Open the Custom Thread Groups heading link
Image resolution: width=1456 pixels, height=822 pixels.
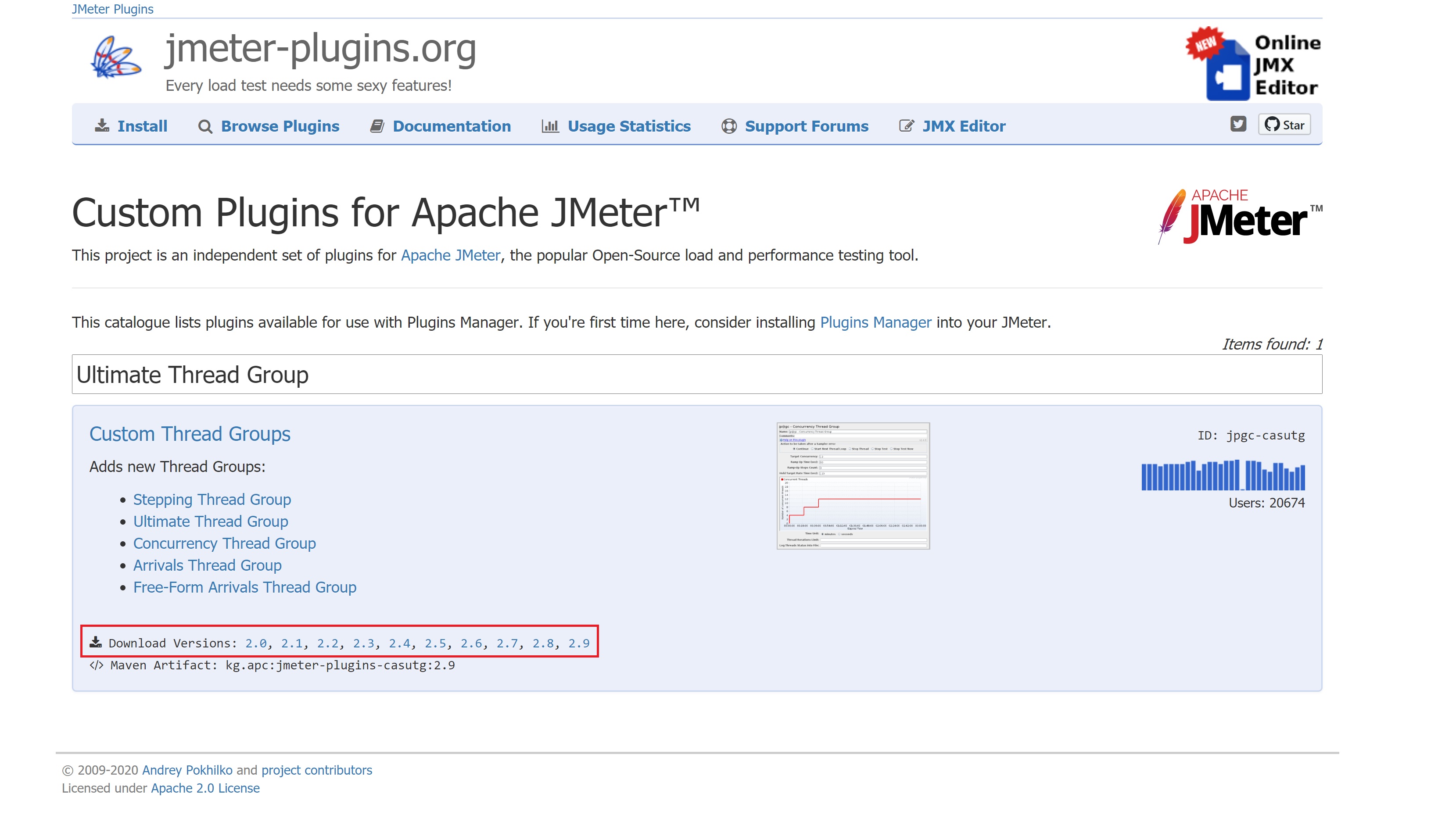pyautogui.click(x=190, y=434)
